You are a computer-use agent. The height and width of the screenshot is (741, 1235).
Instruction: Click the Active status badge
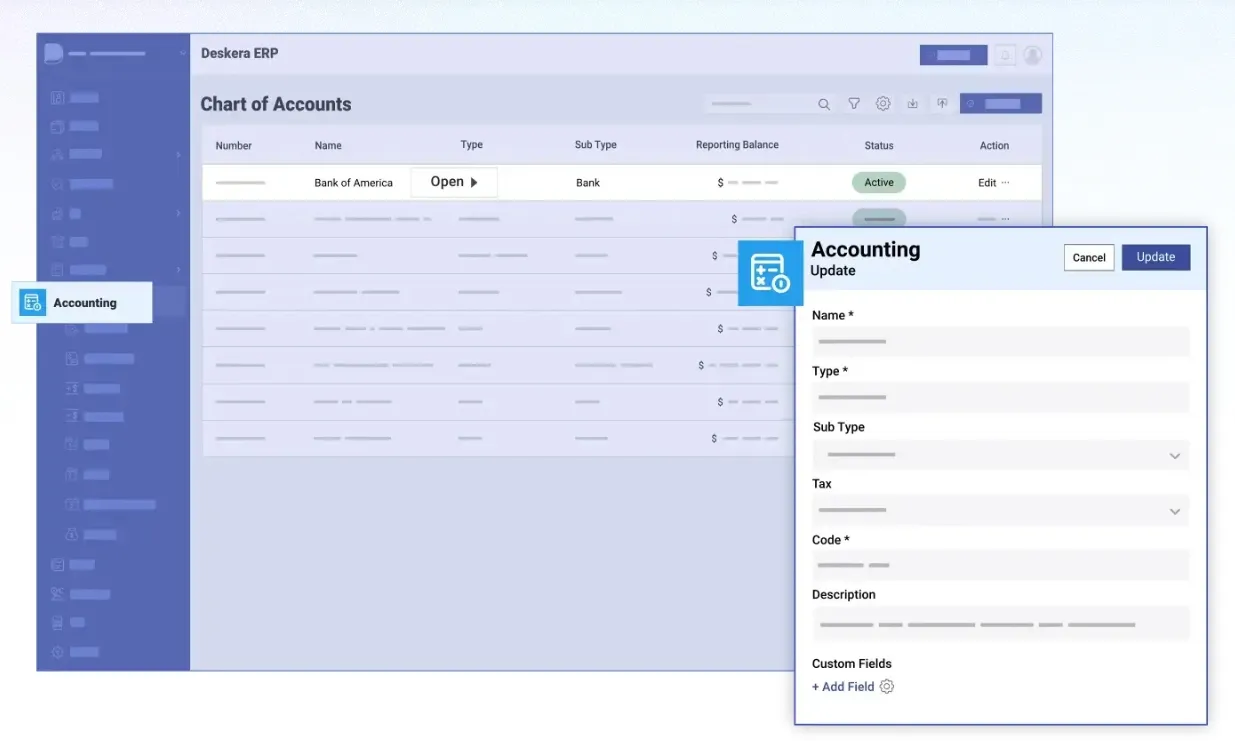(x=879, y=183)
